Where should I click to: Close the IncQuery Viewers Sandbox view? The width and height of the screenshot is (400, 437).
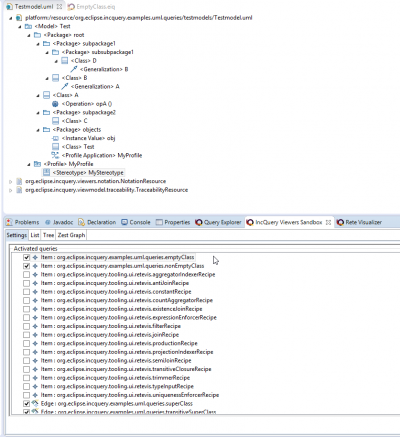tap(328, 222)
